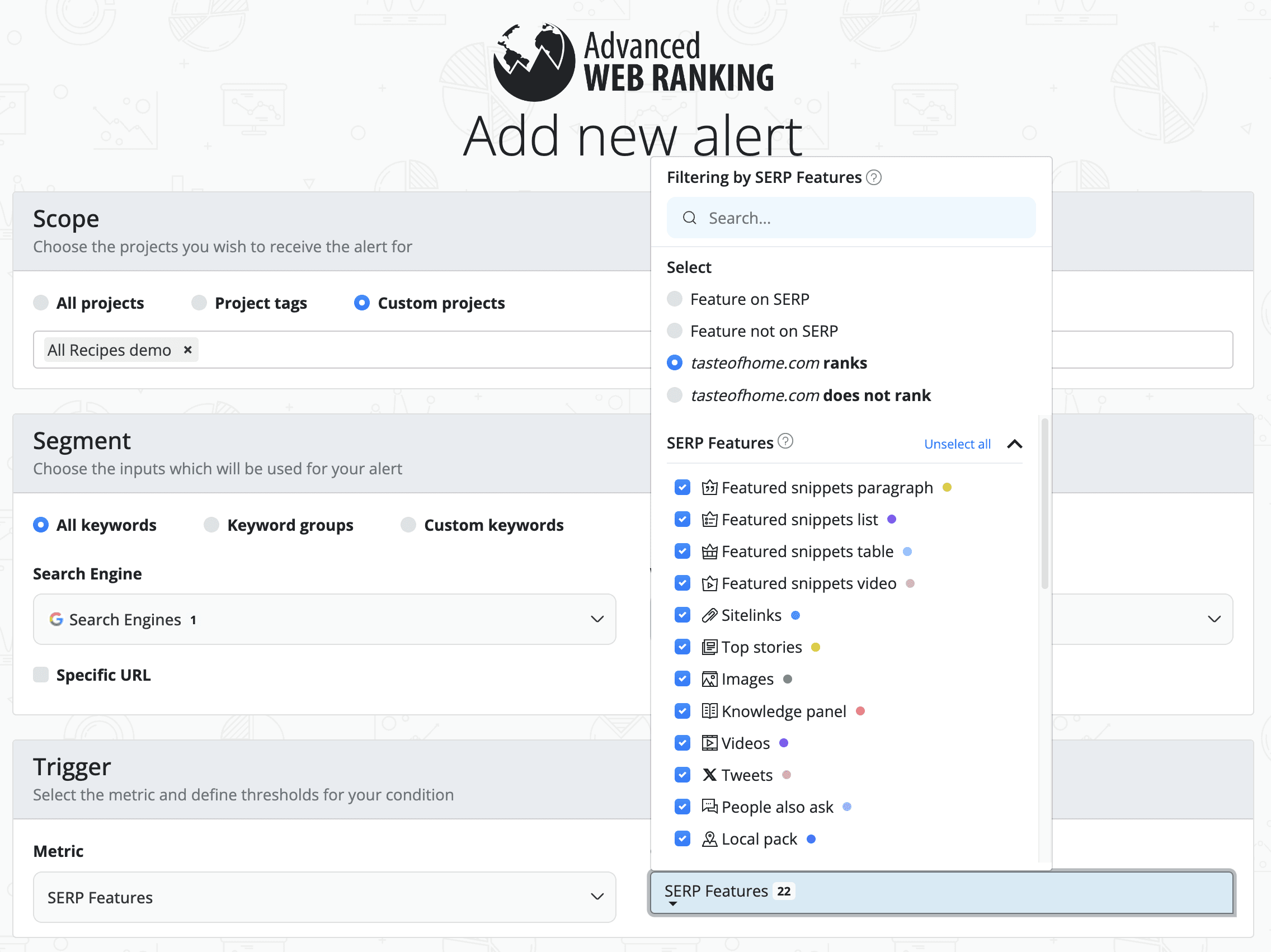The height and width of the screenshot is (952, 1271).
Task: Click help icon next to SERP Features heading
Action: (x=785, y=441)
